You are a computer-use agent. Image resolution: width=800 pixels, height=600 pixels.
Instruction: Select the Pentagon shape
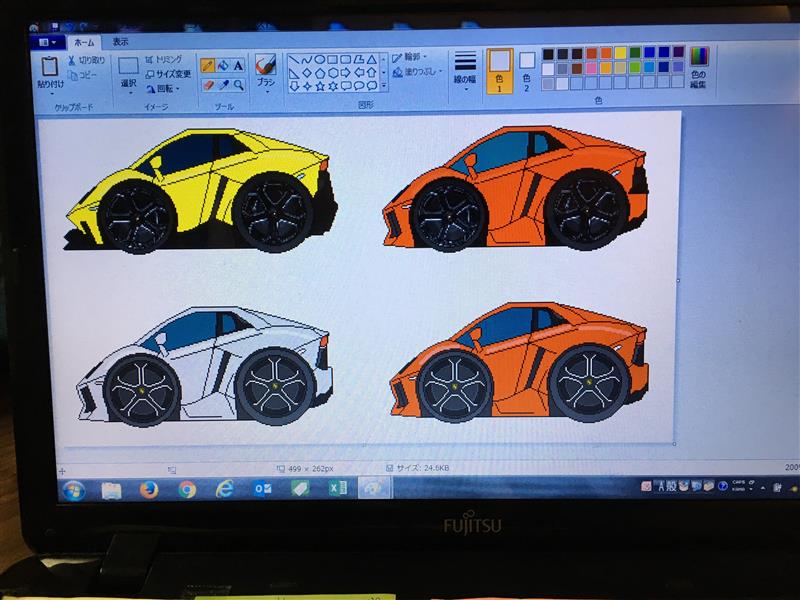pyautogui.click(x=319, y=73)
